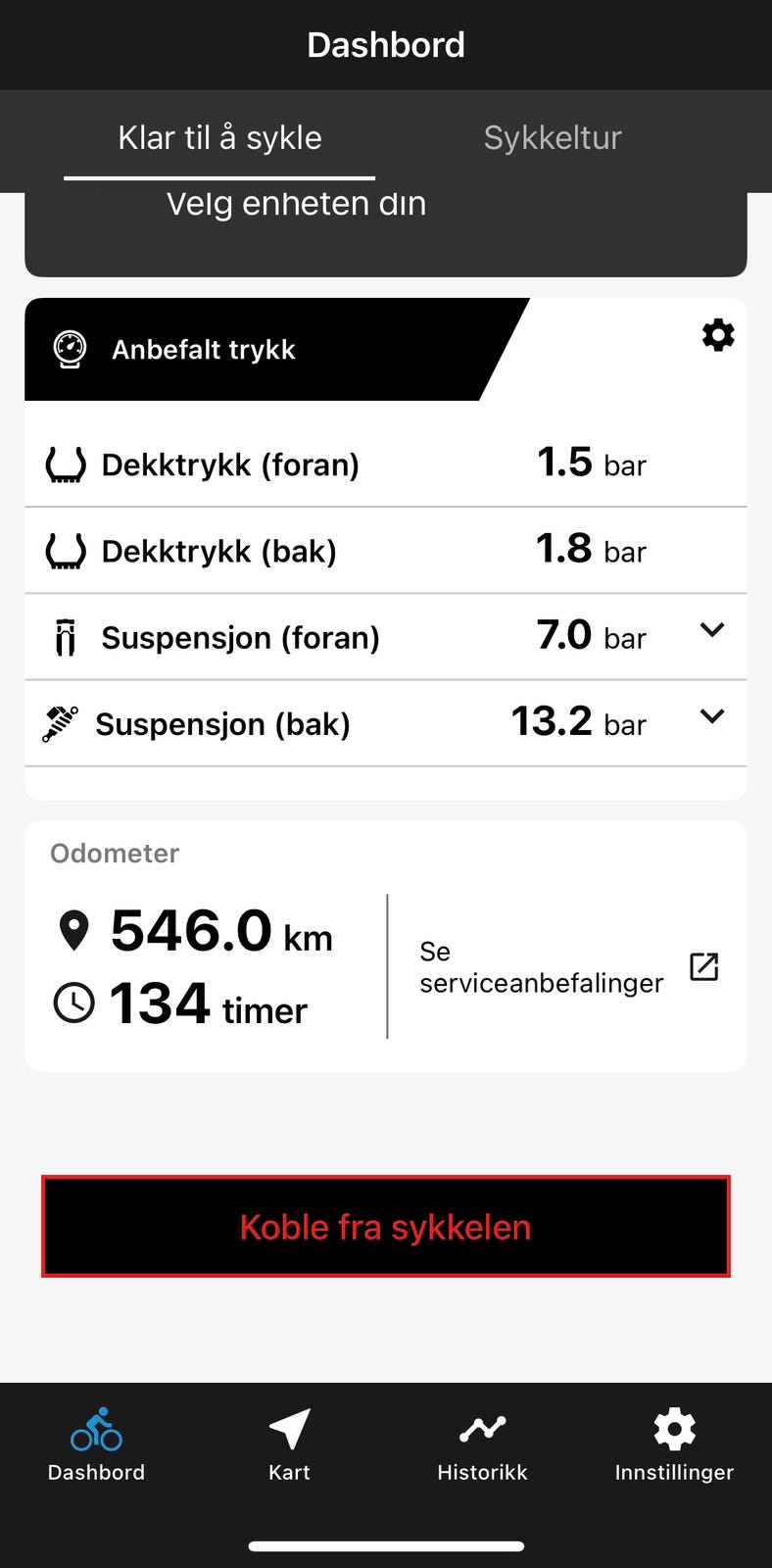Open the Se serviceanbefalinger link

[x=541, y=967]
